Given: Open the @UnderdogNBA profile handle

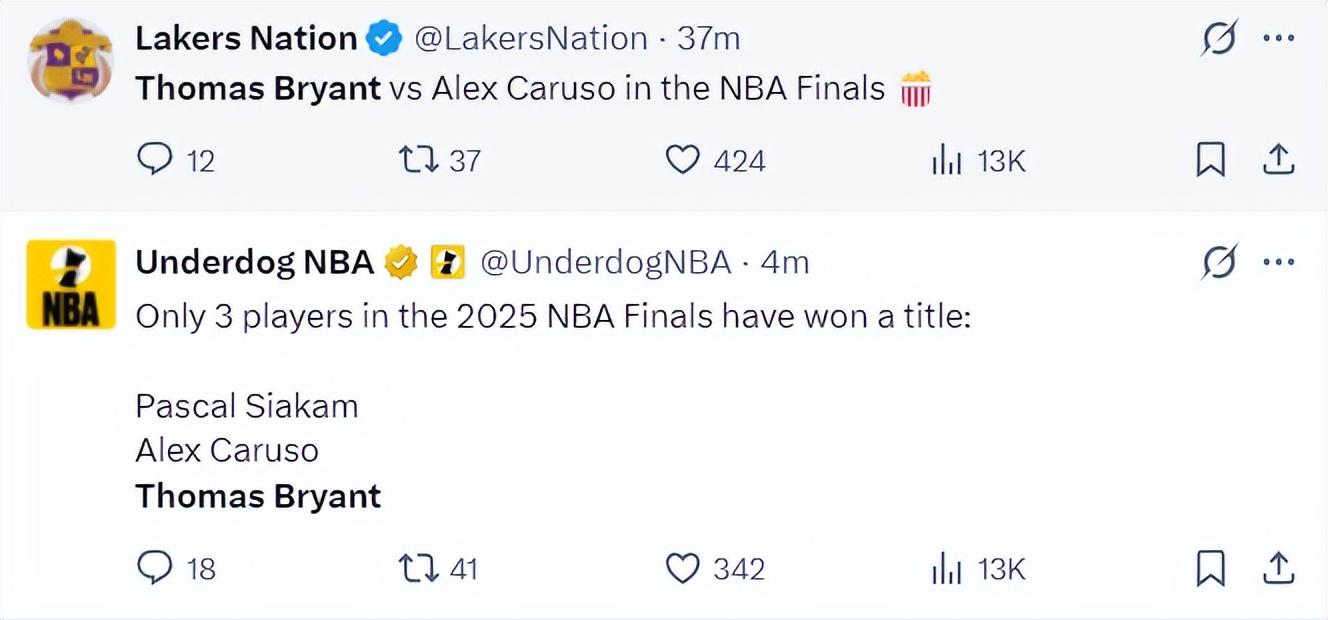Looking at the screenshot, I should [x=606, y=262].
